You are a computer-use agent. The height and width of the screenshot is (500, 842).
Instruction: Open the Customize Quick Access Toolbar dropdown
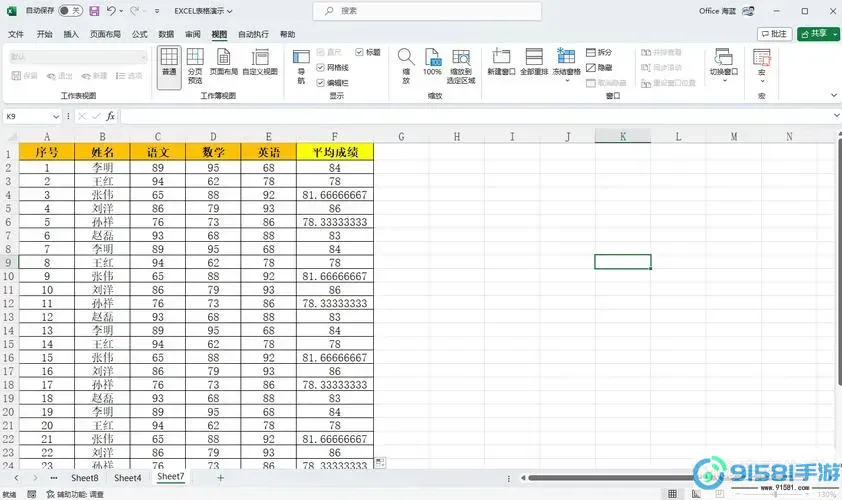click(x=157, y=11)
